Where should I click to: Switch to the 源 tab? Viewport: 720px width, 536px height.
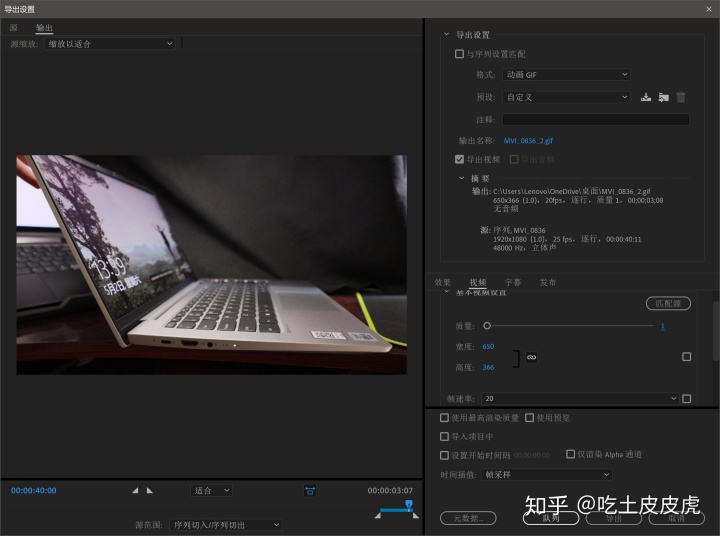tap(14, 28)
